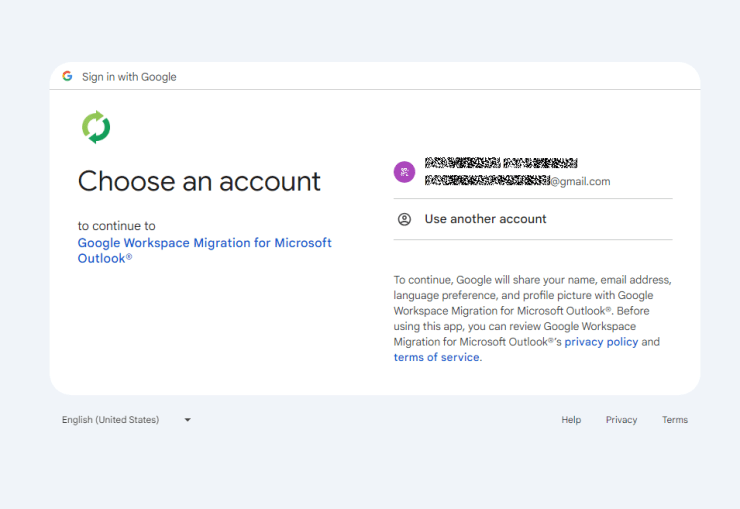This screenshot has height=509, width=740.
Task: Select Use another account
Action: [533, 219]
